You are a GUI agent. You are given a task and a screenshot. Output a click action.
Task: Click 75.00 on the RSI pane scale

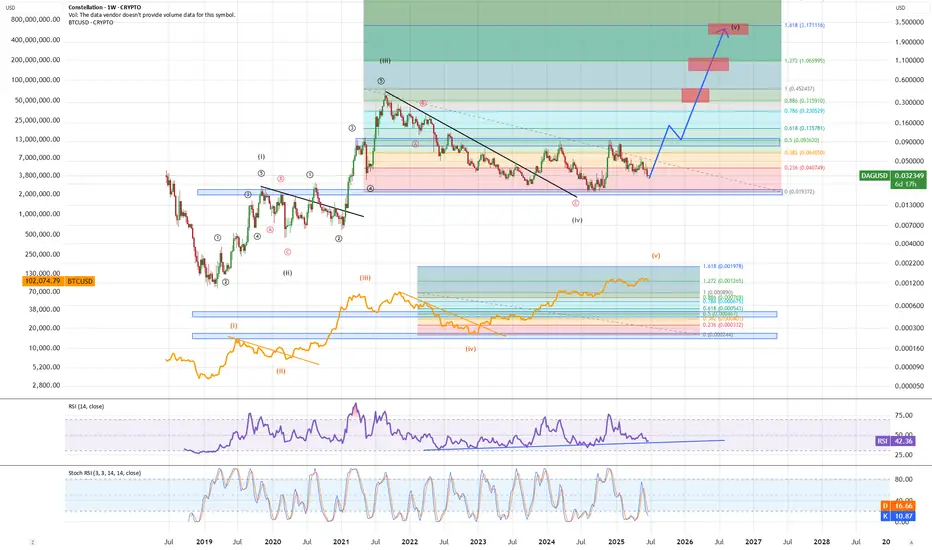903,416
